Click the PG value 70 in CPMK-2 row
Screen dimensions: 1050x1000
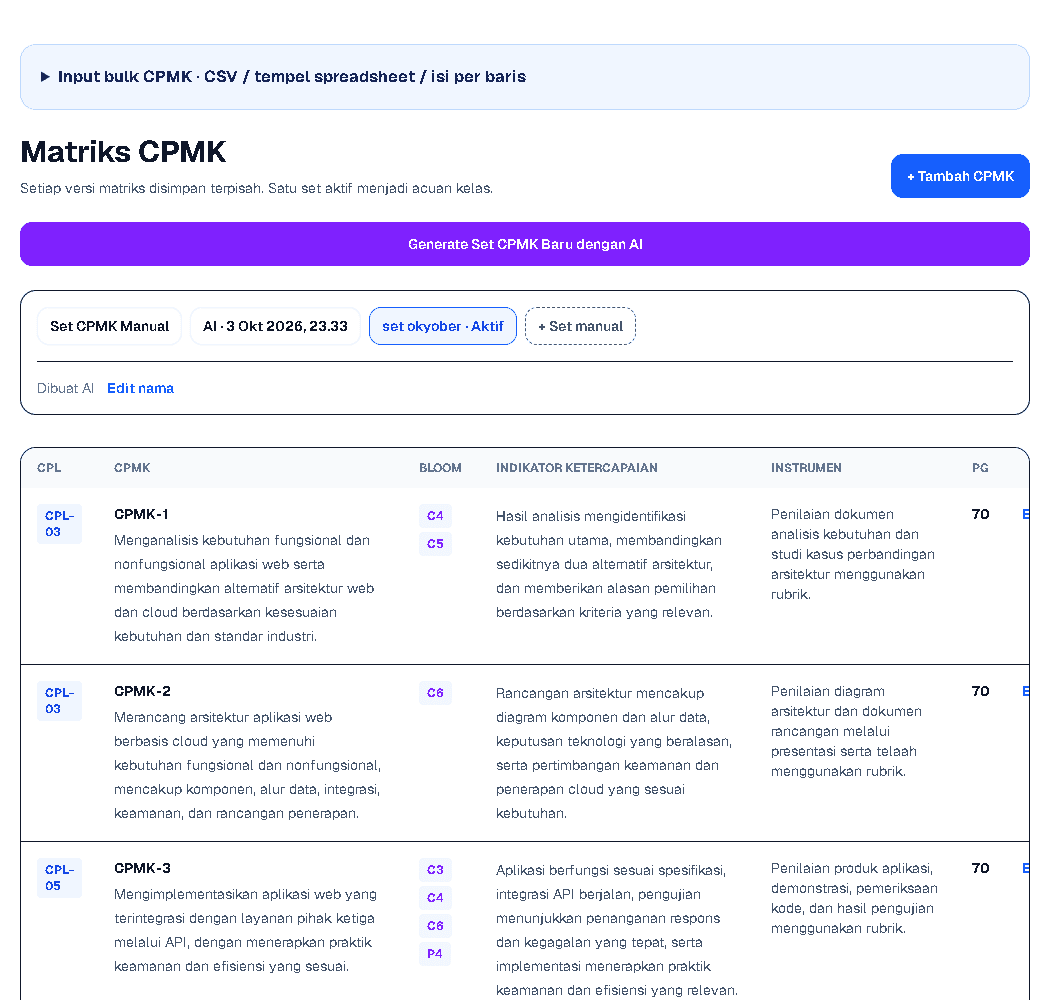(x=980, y=691)
